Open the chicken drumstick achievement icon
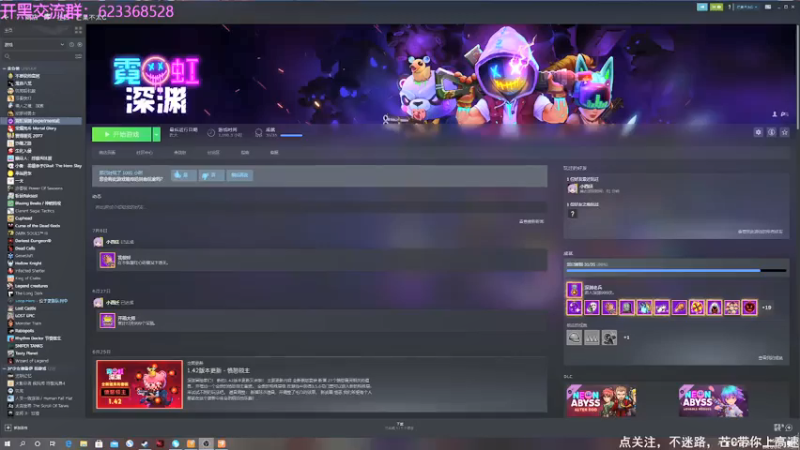Image resolution: width=800 pixels, height=450 pixels. pos(679,307)
